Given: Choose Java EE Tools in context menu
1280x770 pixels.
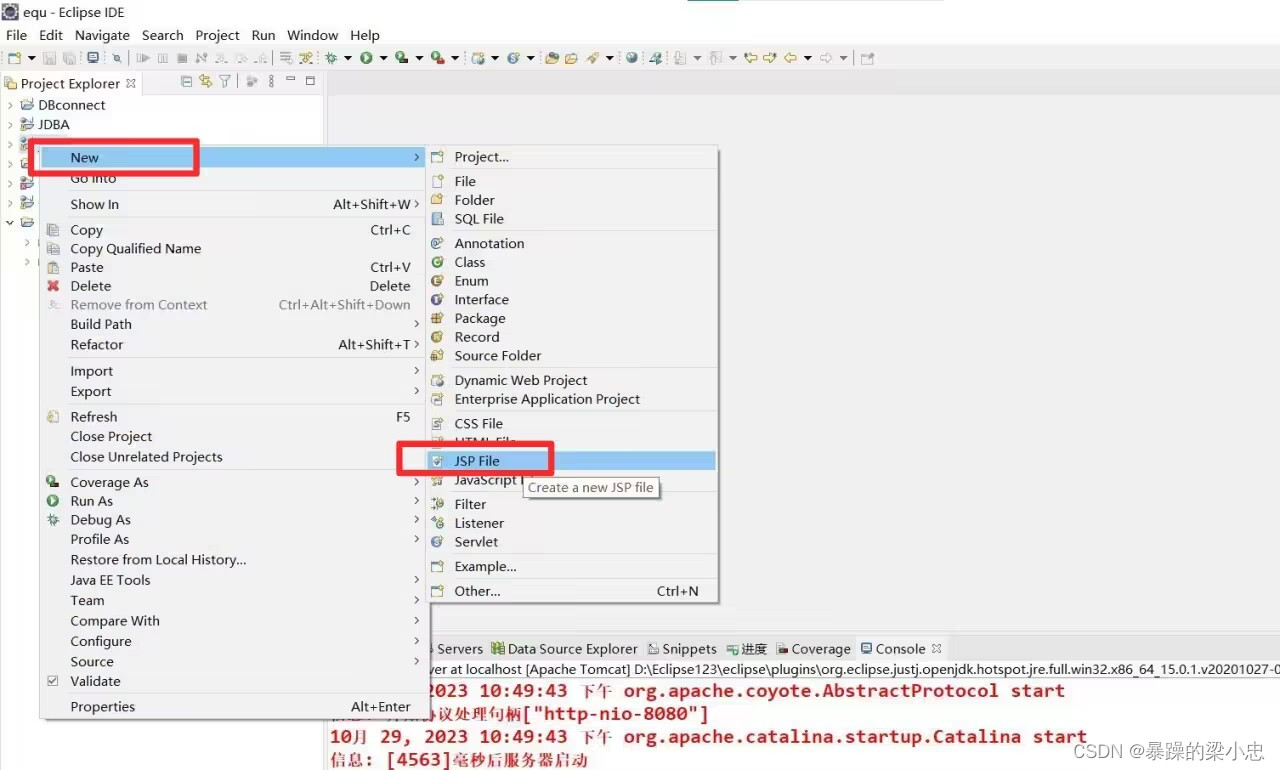Looking at the screenshot, I should pos(233,580).
